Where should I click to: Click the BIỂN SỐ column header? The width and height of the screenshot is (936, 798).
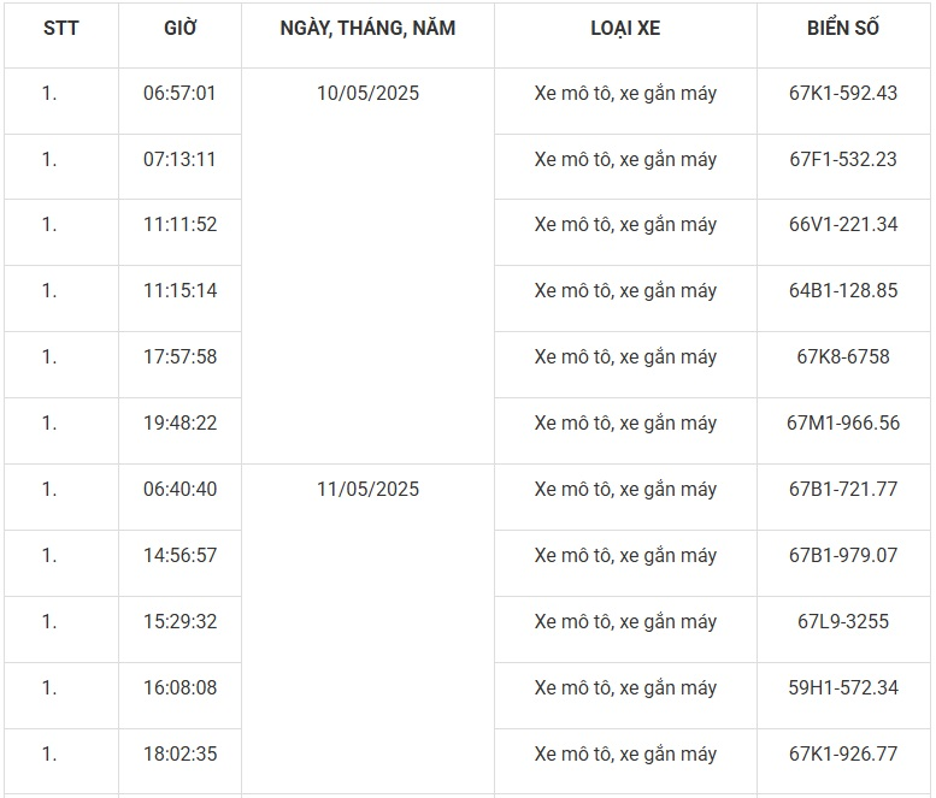[843, 28]
